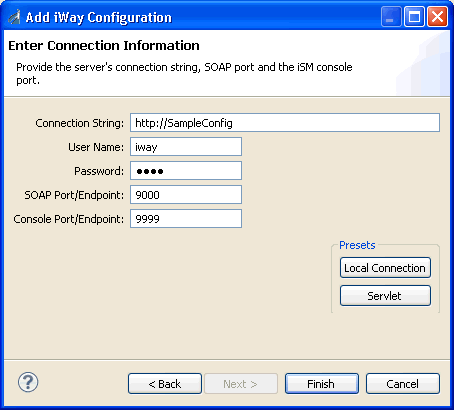The image size is (454, 410).
Task: Click the Presets group title
Action: click(x=357, y=245)
